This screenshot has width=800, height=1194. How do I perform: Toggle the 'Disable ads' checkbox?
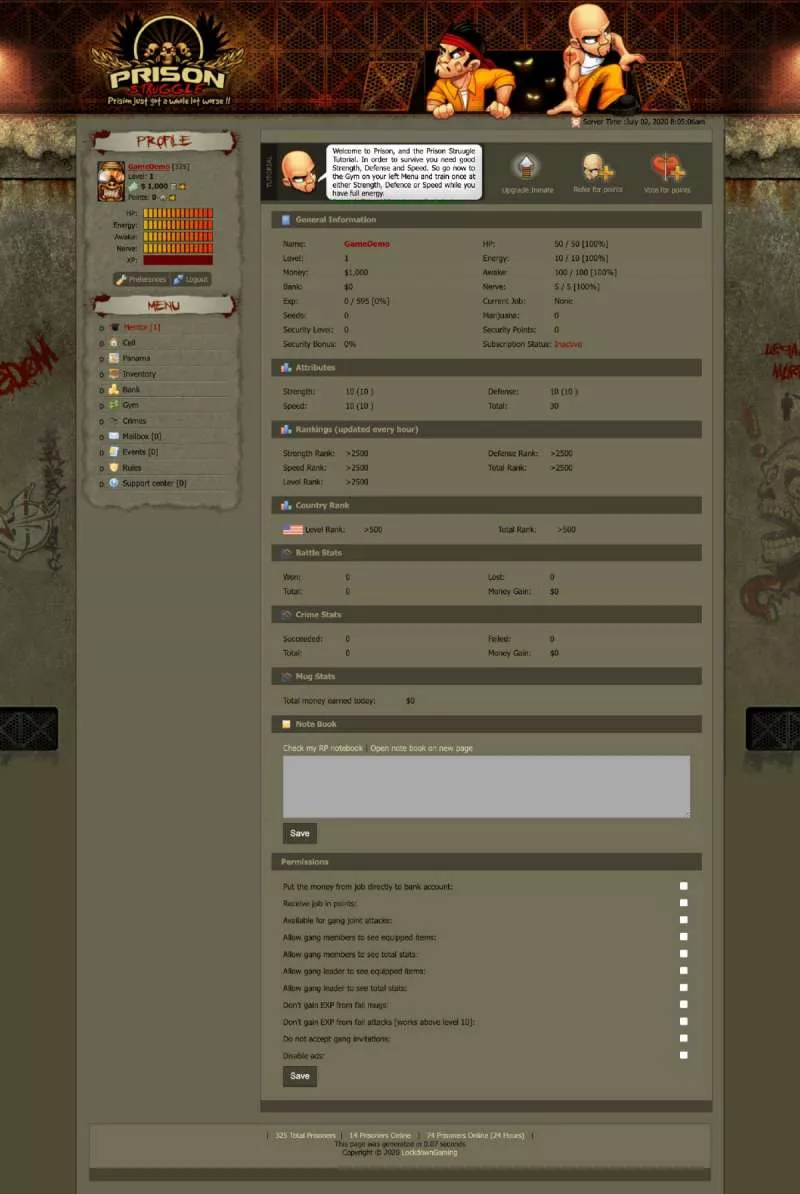point(684,1054)
